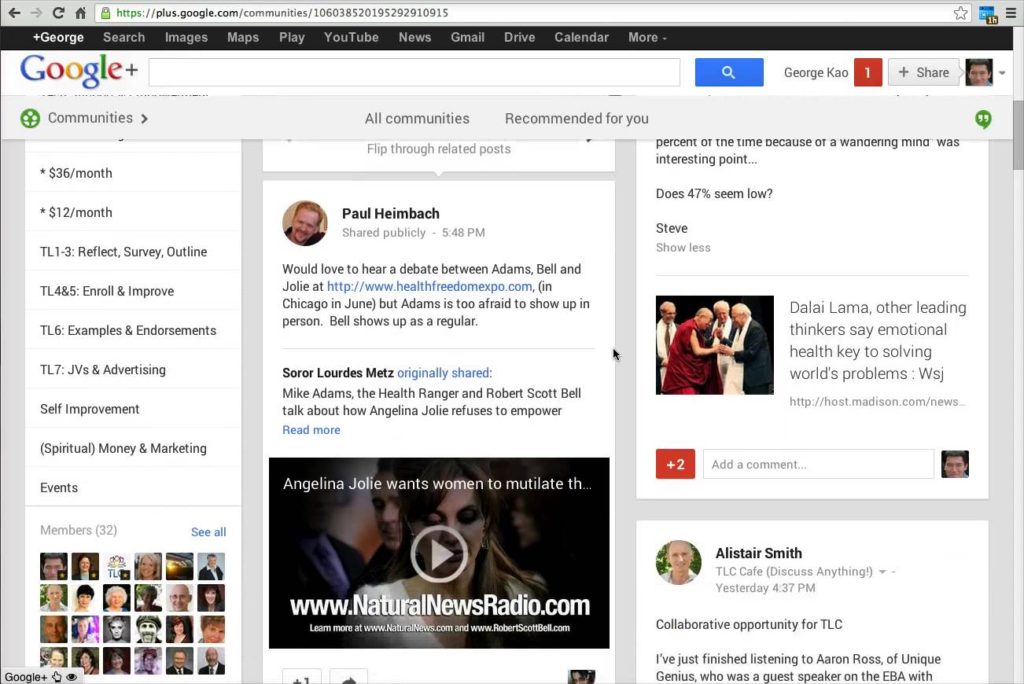Click the Communities green circle icon
Screen dimensions: 1024x684
coord(30,118)
